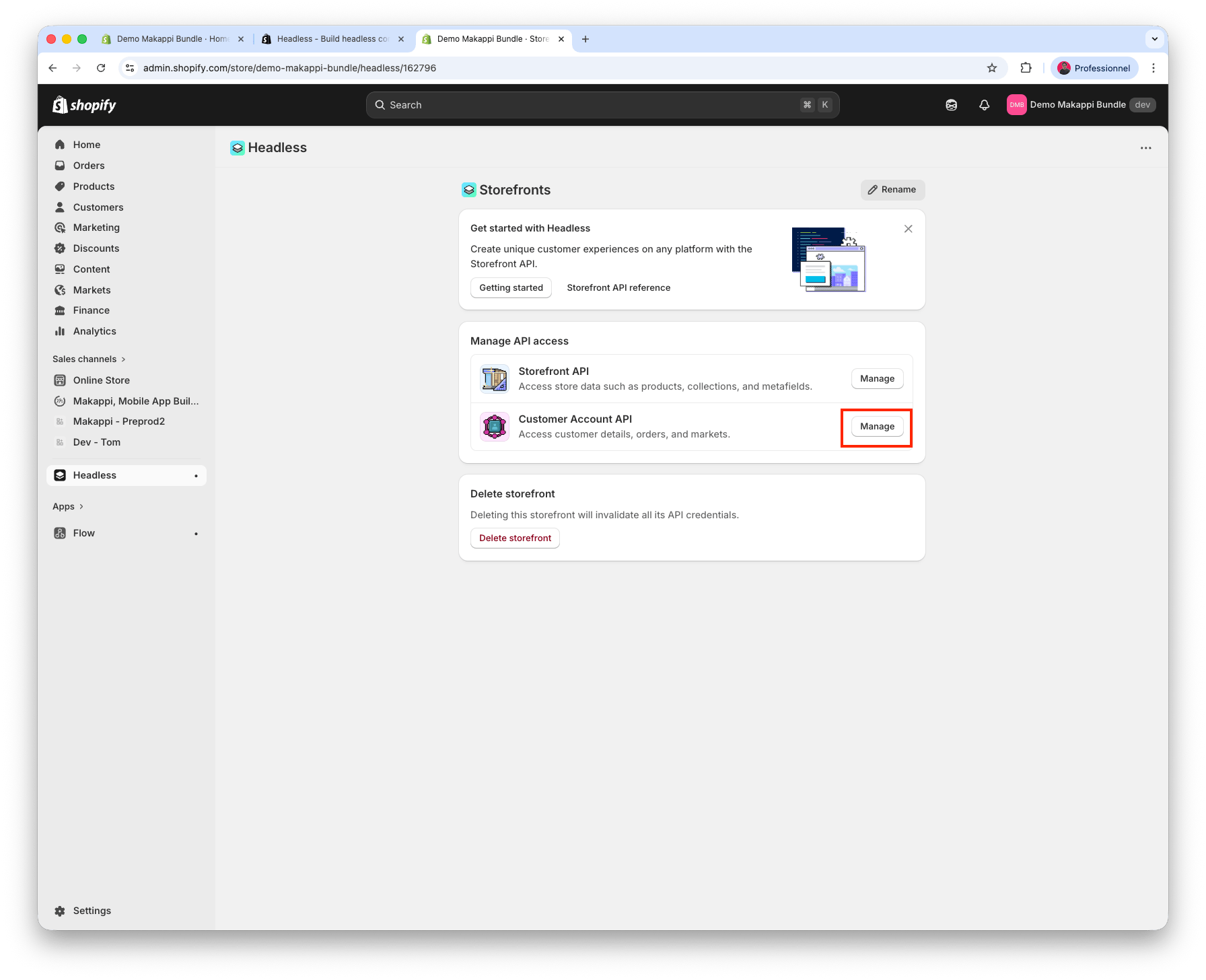Open the Storefront API reference link
1206x980 pixels.
tap(618, 288)
